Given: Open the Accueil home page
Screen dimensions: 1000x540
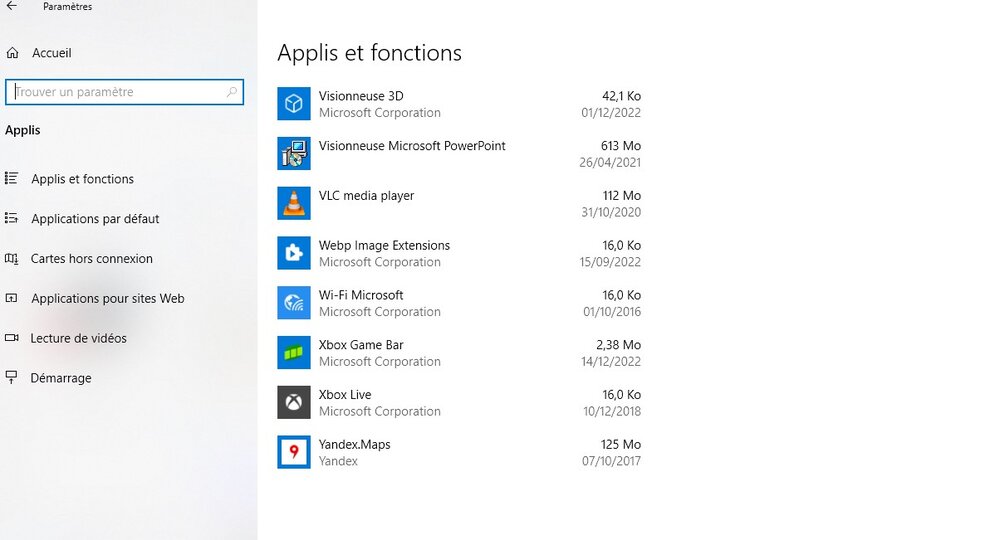Looking at the screenshot, I should click(51, 53).
